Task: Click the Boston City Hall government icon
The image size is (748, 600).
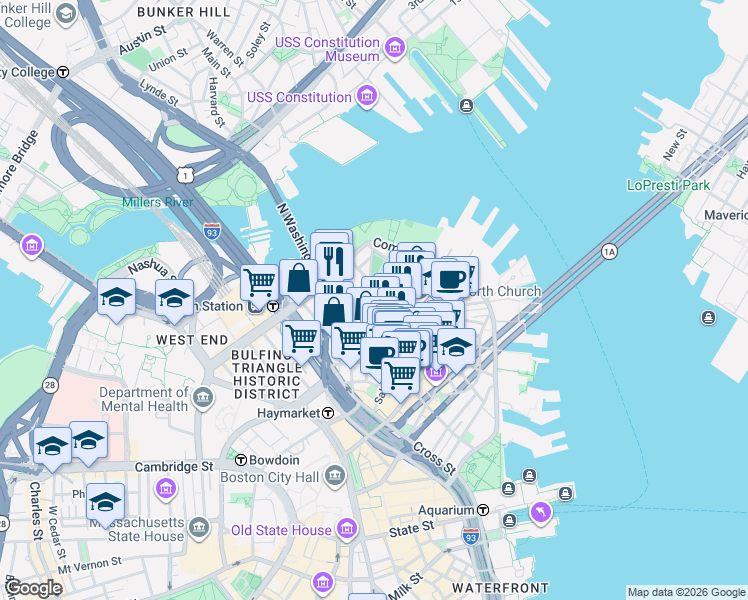Action: [x=335, y=476]
